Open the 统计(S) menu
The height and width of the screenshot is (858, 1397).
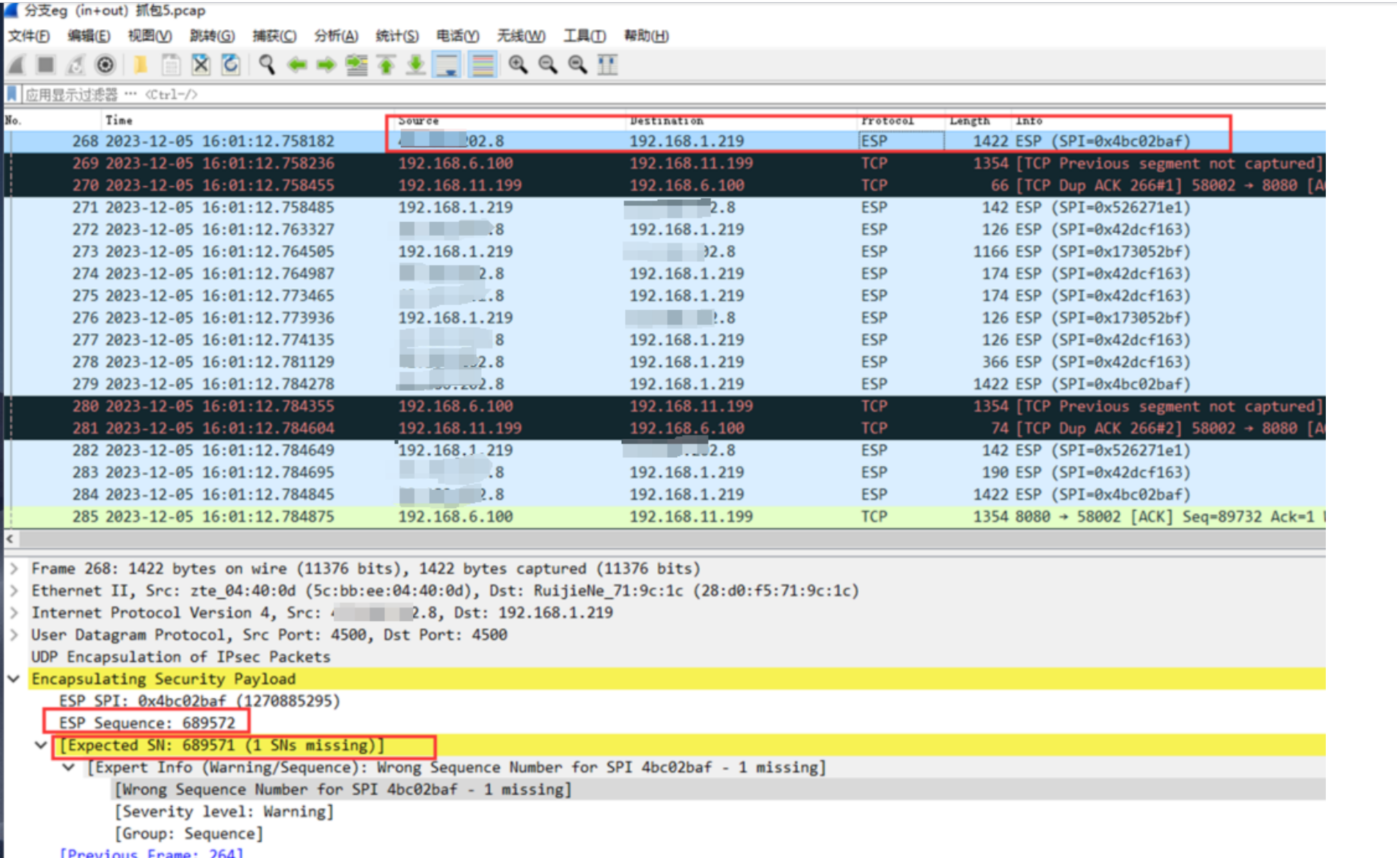coord(396,36)
